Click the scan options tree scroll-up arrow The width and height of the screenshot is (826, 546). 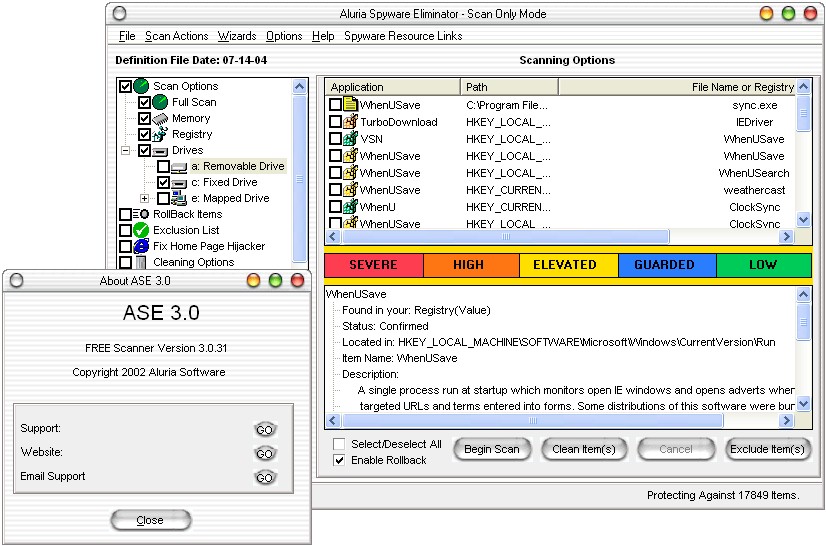(x=300, y=86)
